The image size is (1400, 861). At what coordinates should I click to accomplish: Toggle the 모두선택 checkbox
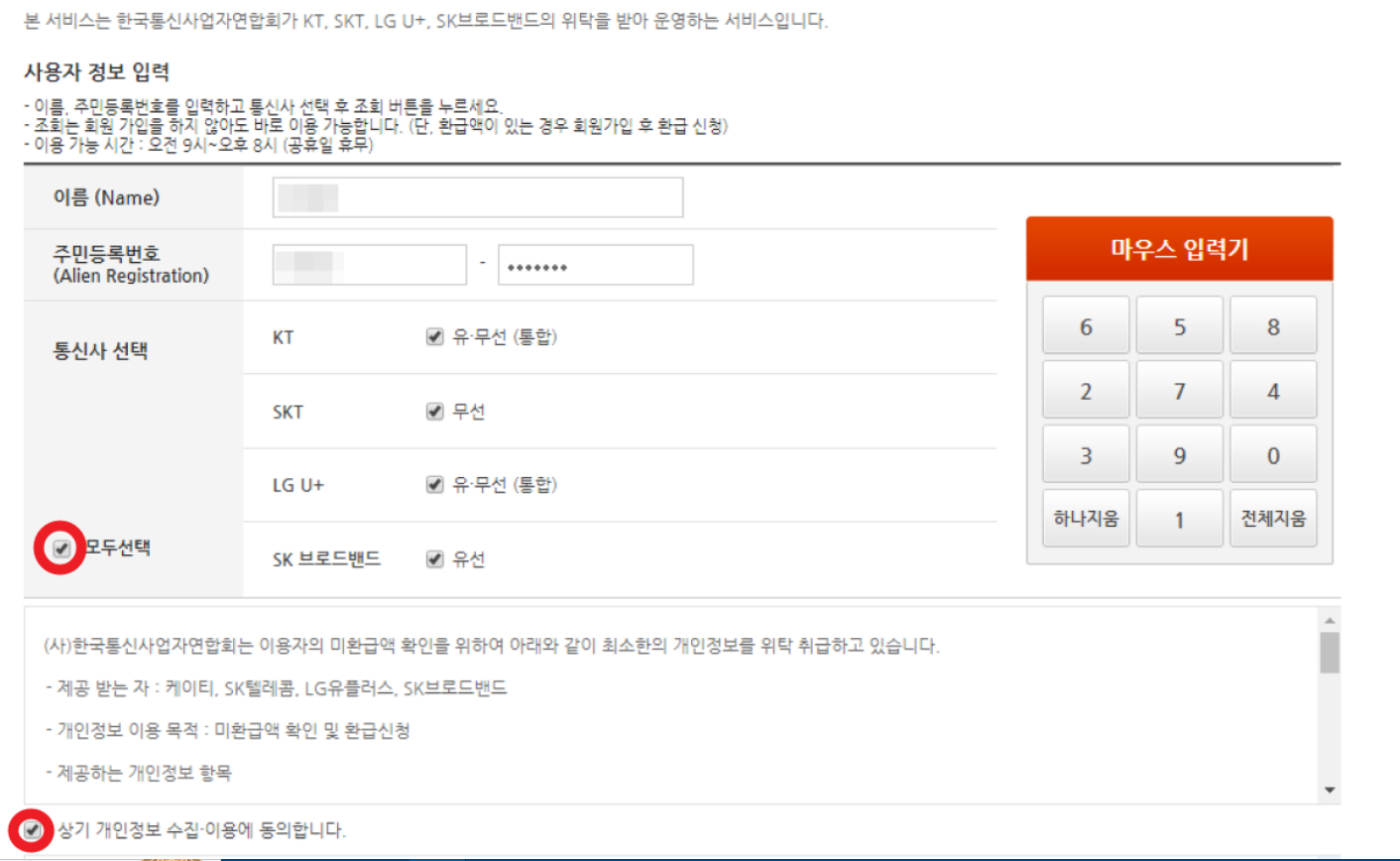[61, 548]
